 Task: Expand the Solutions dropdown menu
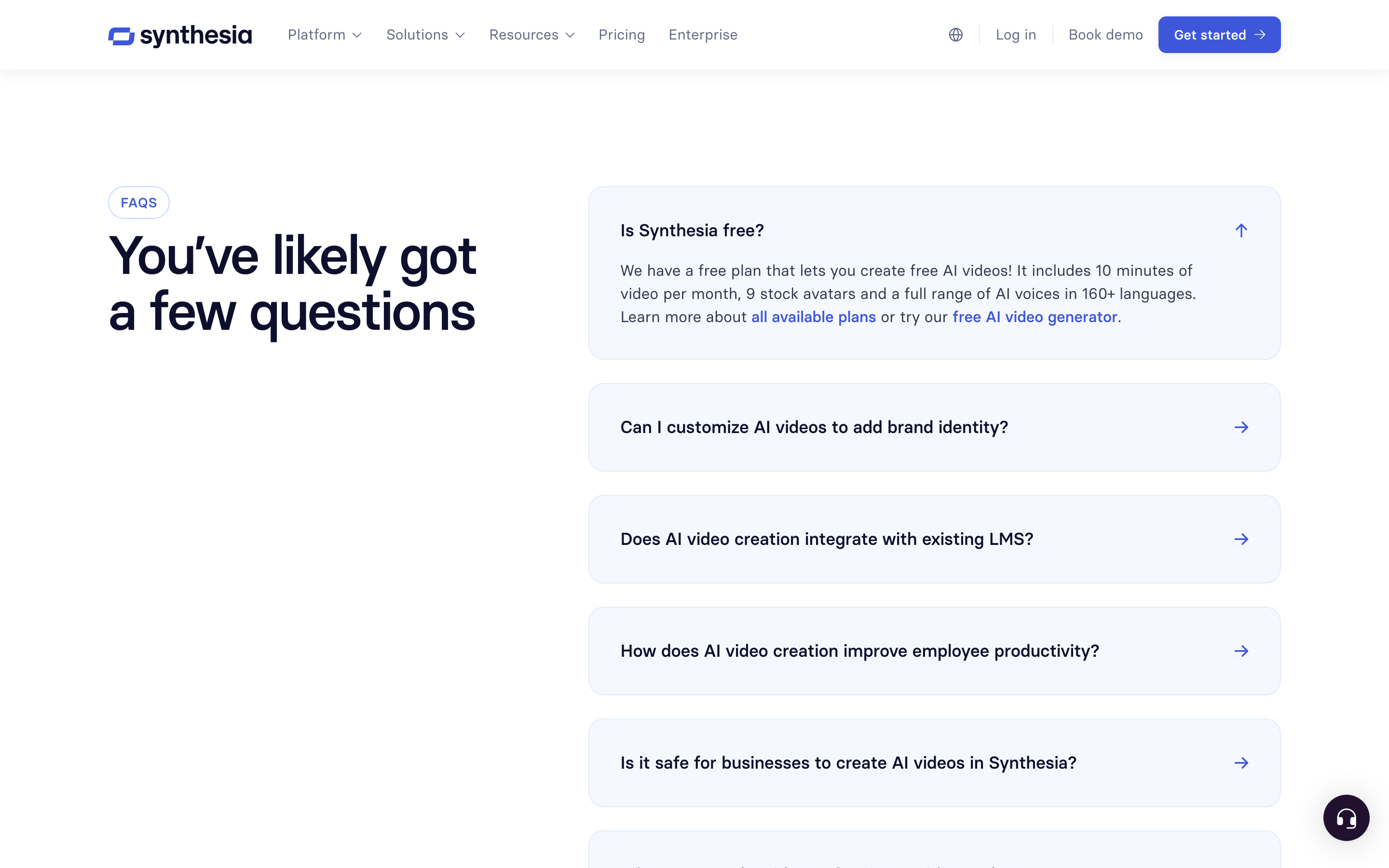tap(425, 35)
